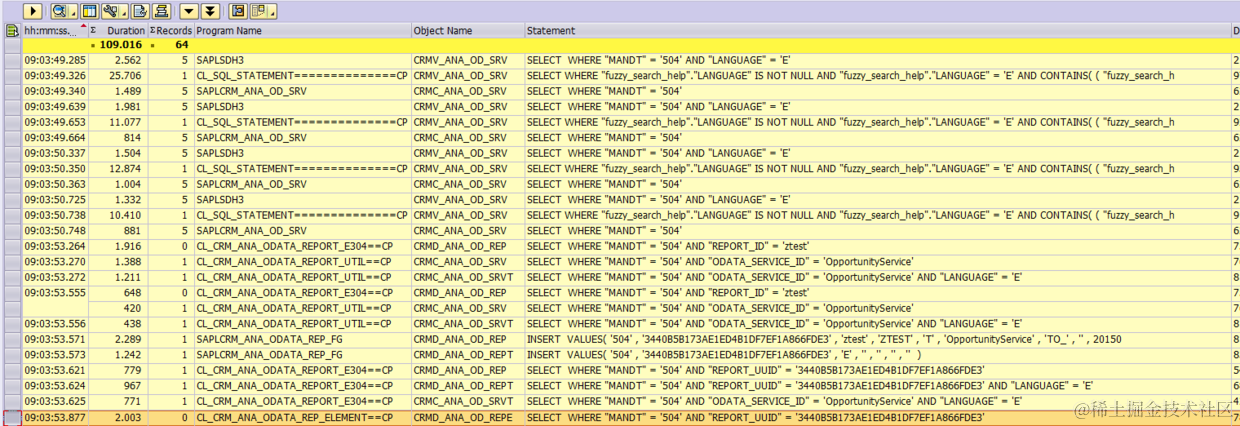Click timestamp 09:03:53.625
This screenshot has height=426, width=1240.
pos(55,401)
